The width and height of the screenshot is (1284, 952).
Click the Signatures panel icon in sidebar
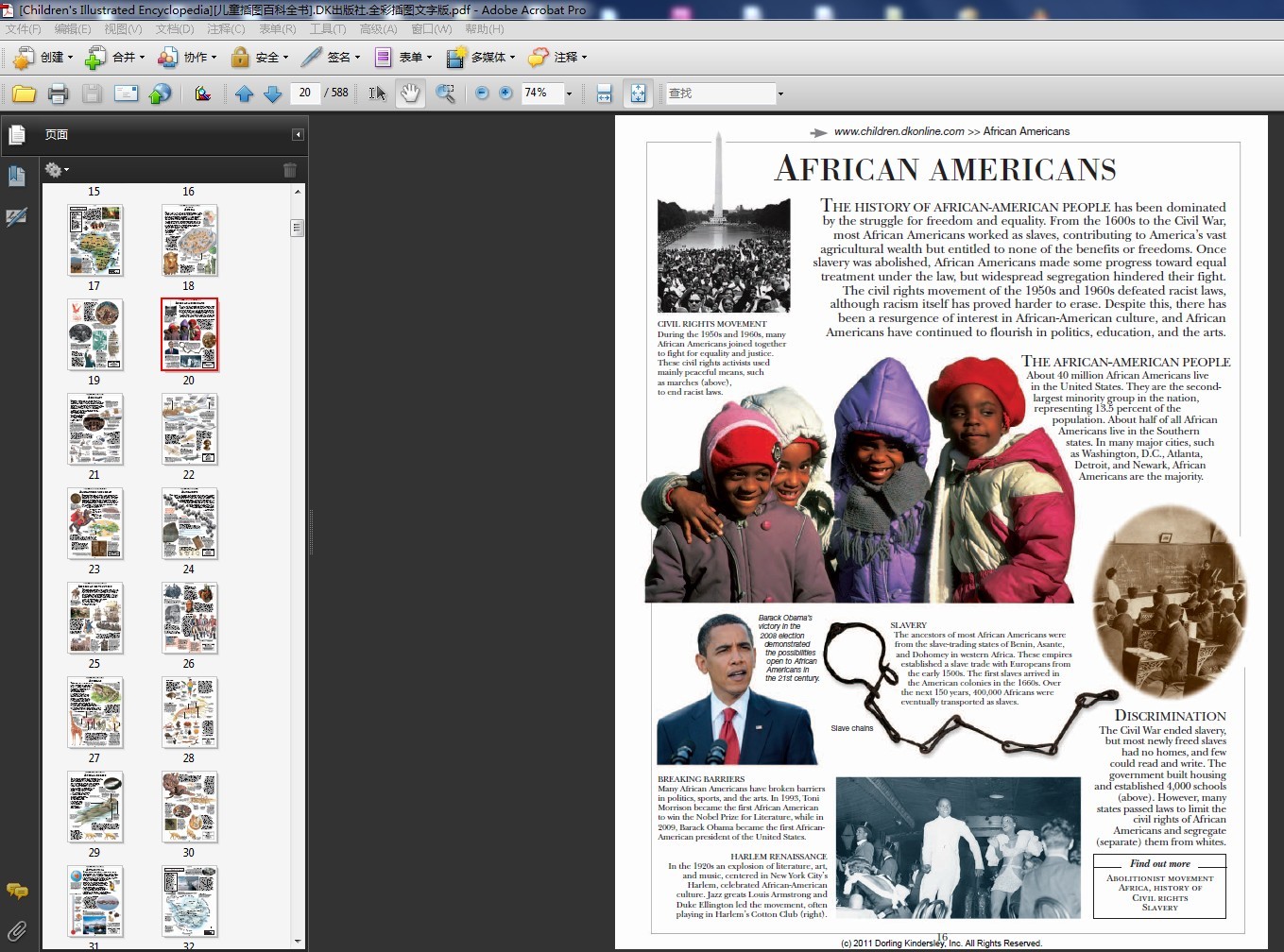[16, 217]
